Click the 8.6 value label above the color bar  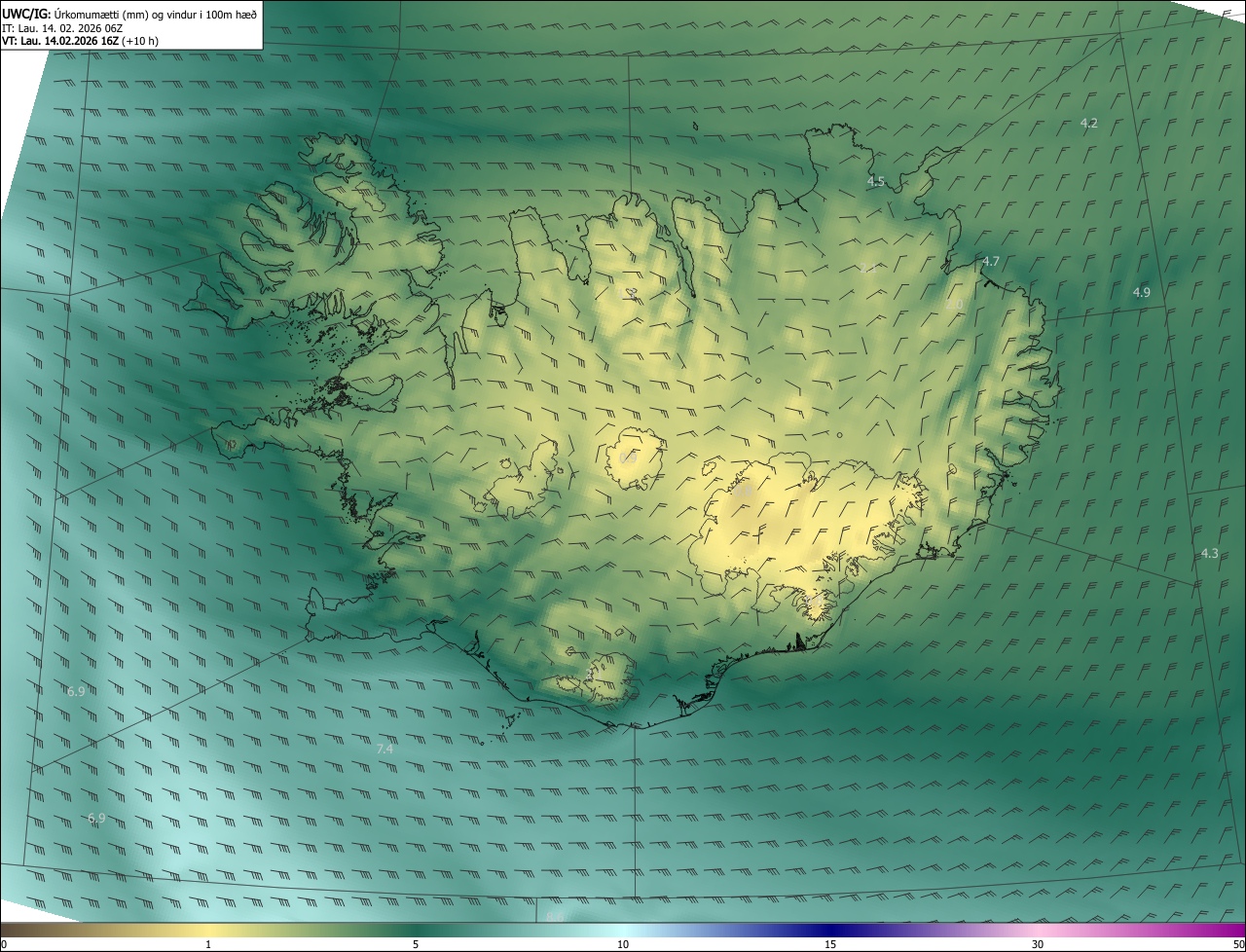click(555, 916)
